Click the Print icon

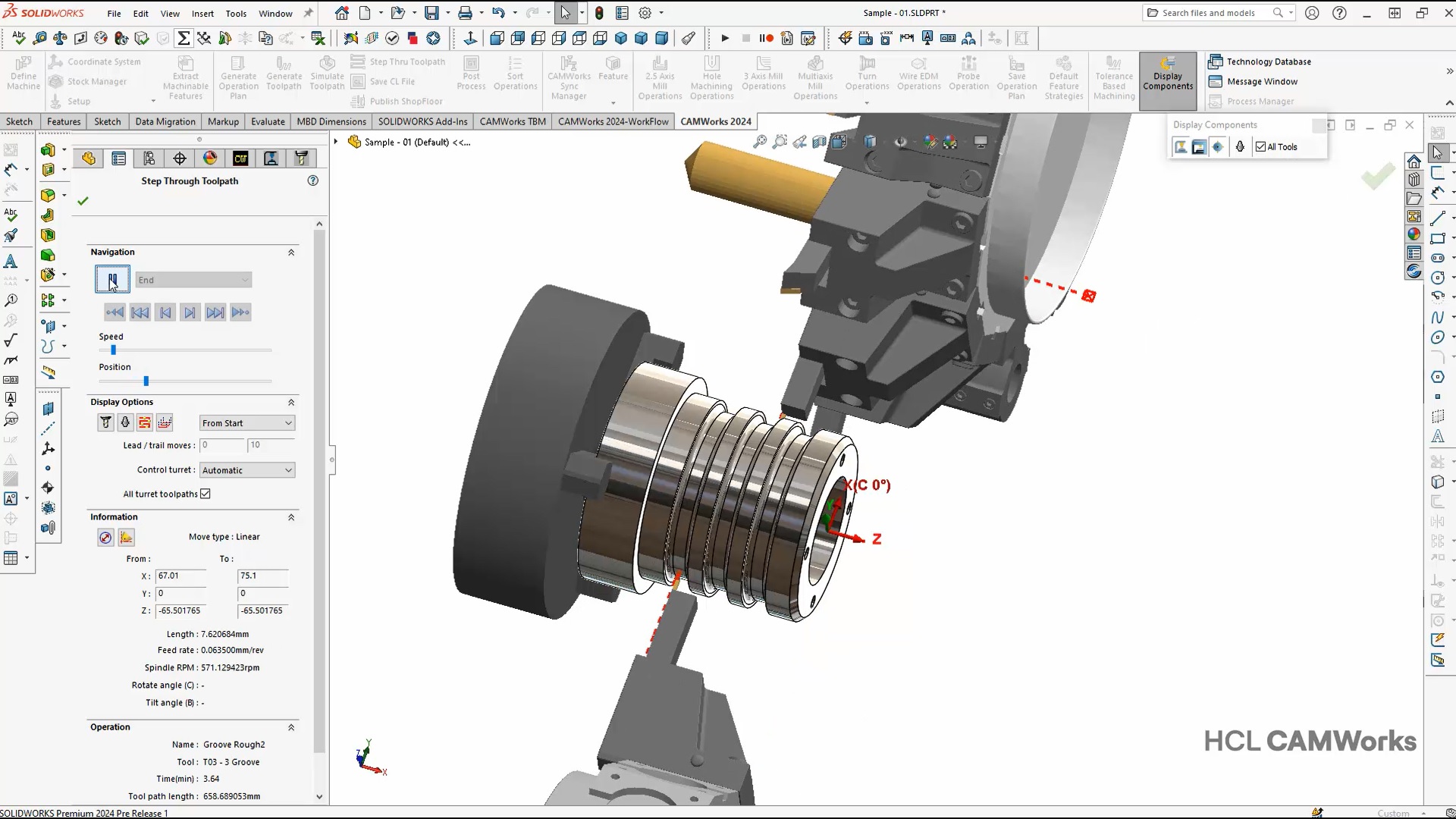[x=465, y=13]
